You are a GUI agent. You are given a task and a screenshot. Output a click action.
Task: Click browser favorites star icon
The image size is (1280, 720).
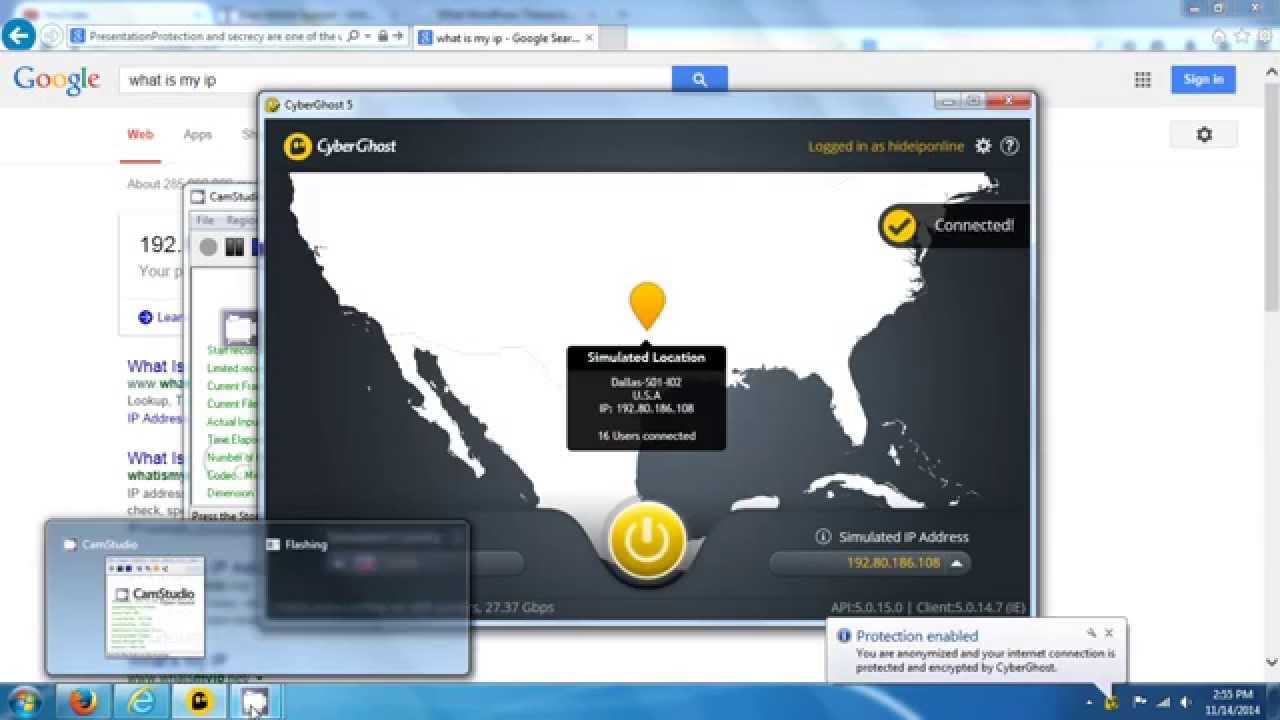point(1242,36)
